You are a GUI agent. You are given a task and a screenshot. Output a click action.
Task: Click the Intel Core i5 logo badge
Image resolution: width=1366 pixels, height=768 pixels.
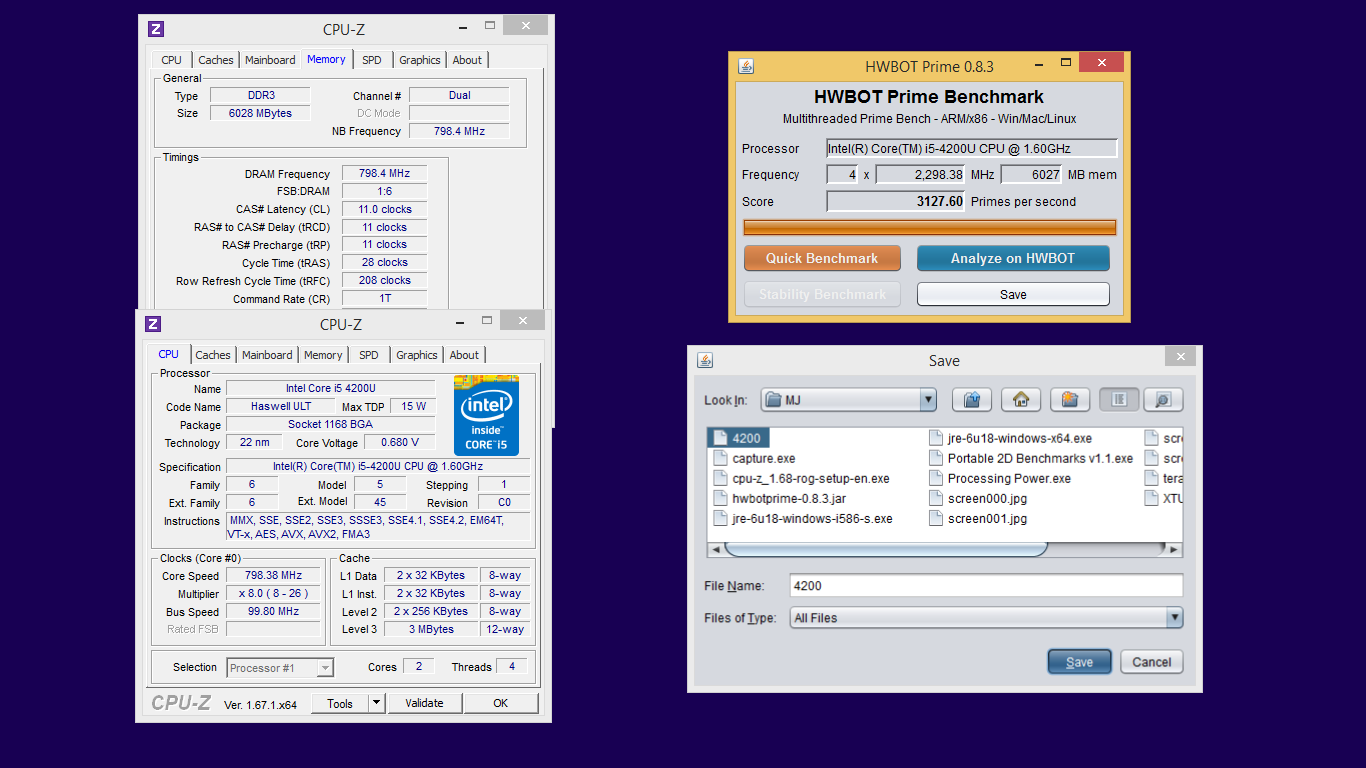[486, 415]
